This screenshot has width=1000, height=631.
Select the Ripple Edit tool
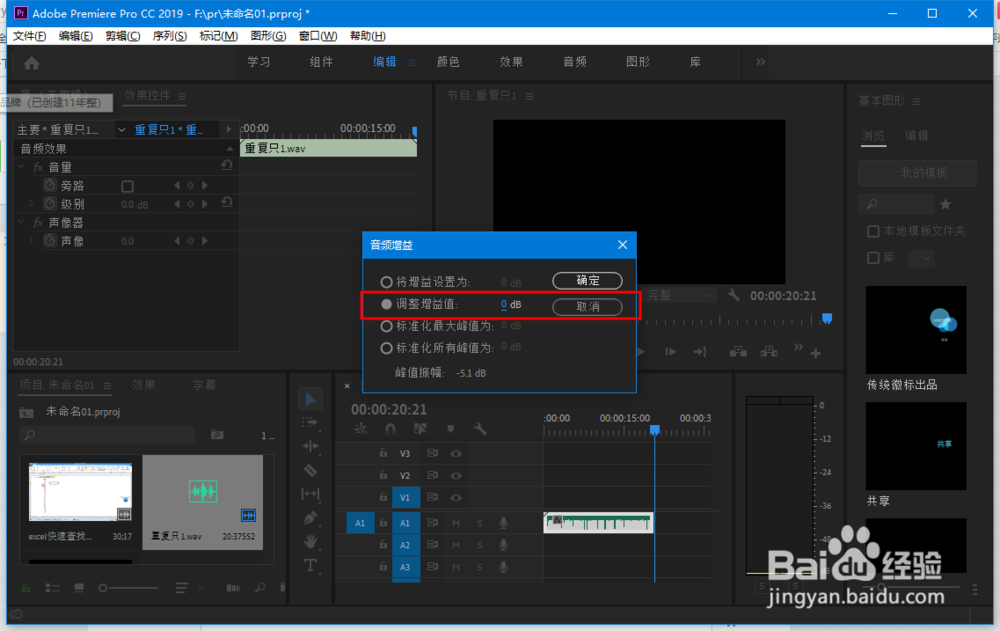pos(310,446)
